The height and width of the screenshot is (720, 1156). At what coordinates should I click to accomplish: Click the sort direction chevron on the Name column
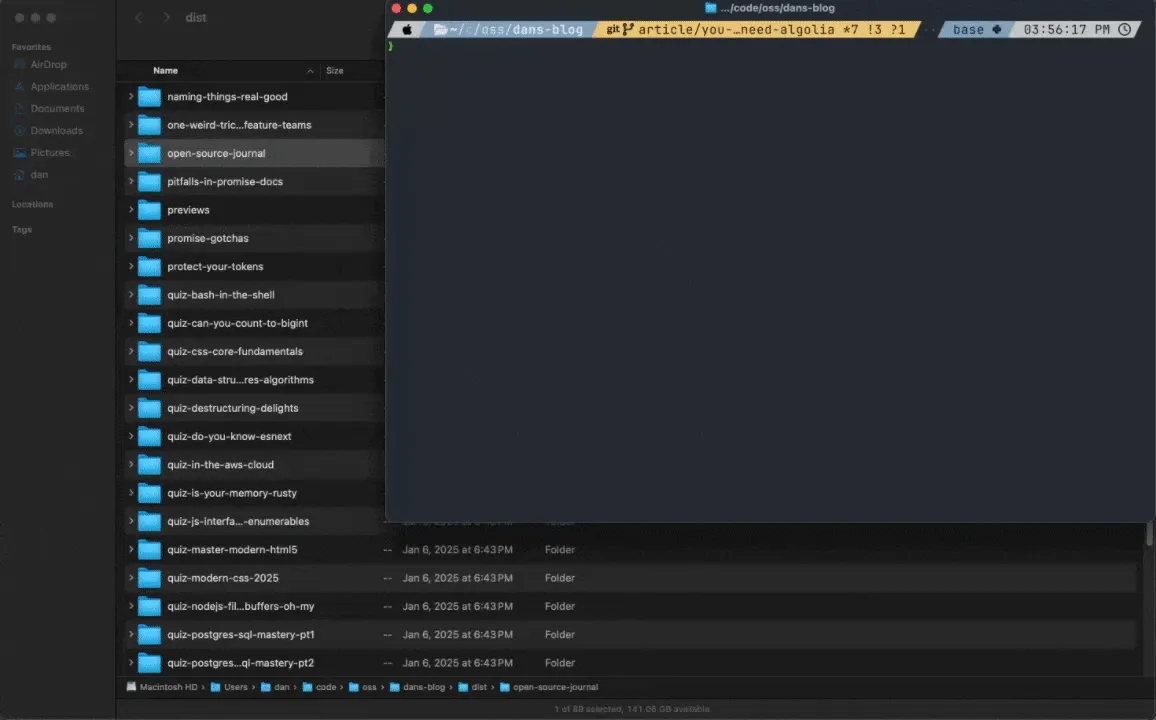click(x=310, y=70)
